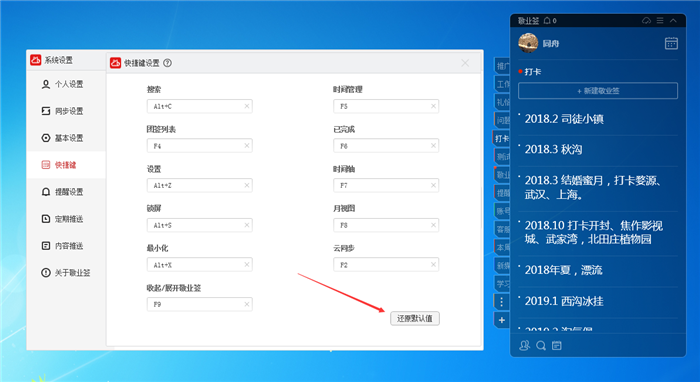Click into the 团签列表 F4 shortcut input
This screenshot has height=382, width=700.
coord(200,146)
